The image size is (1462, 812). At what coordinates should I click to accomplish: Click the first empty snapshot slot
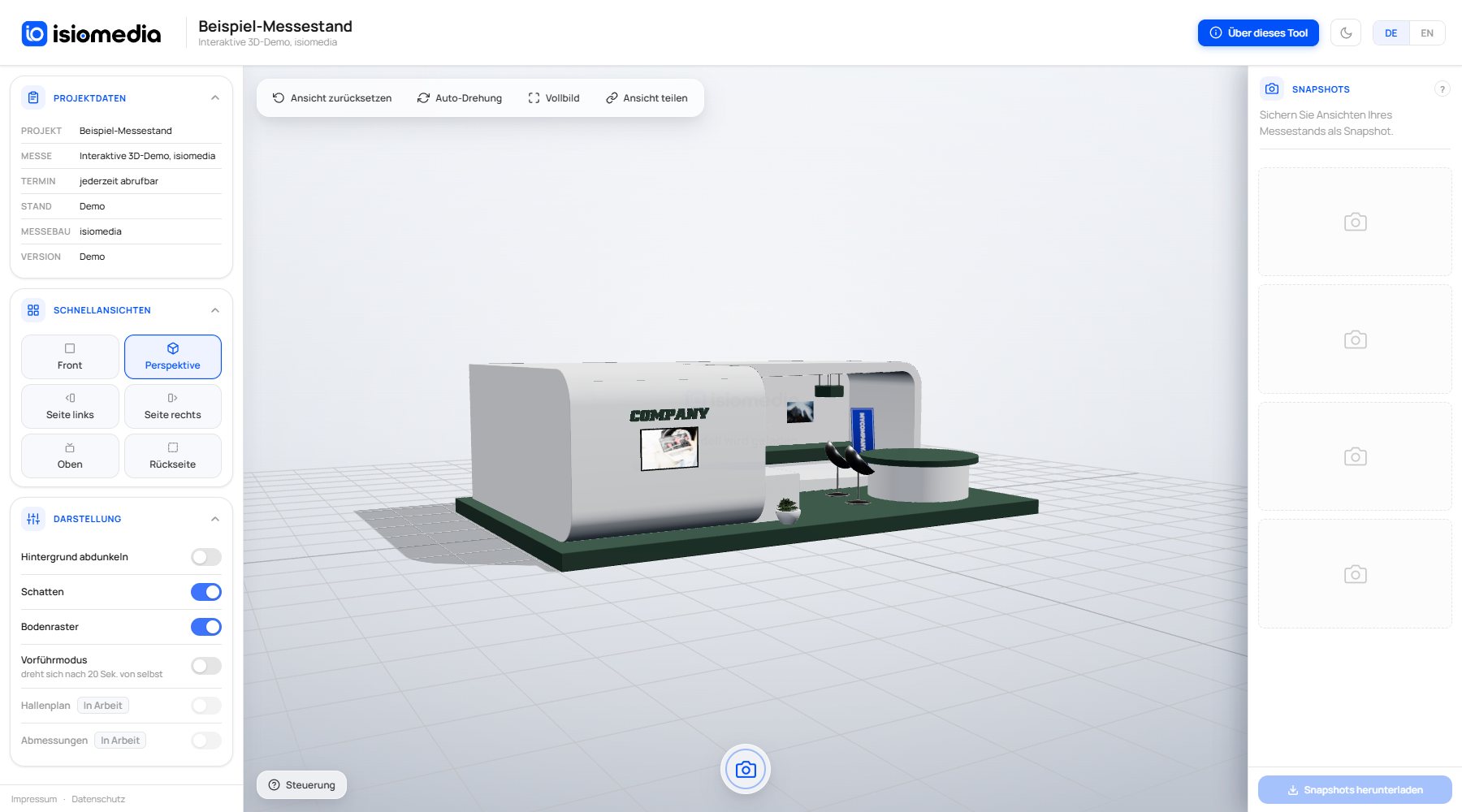(x=1355, y=222)
